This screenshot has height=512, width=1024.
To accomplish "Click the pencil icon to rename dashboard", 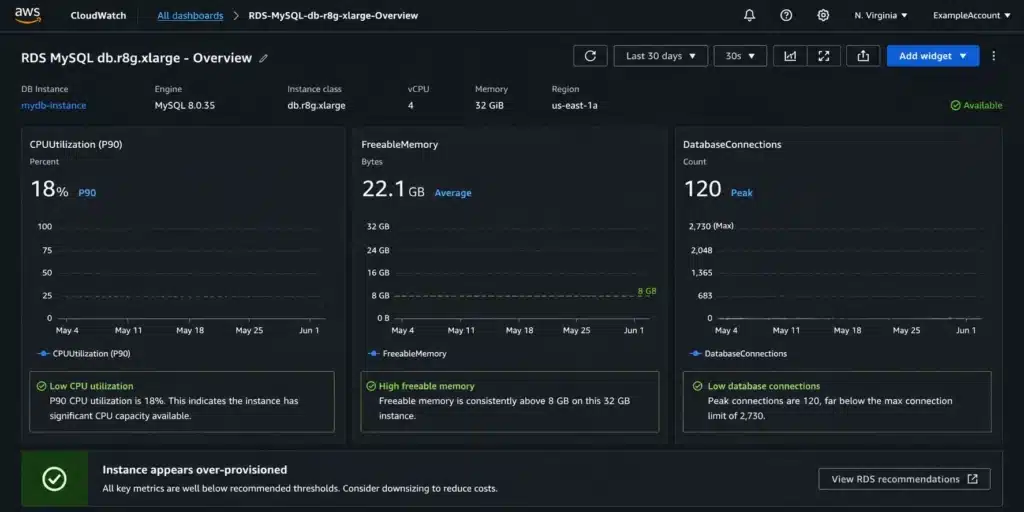I will pos(264,58).
